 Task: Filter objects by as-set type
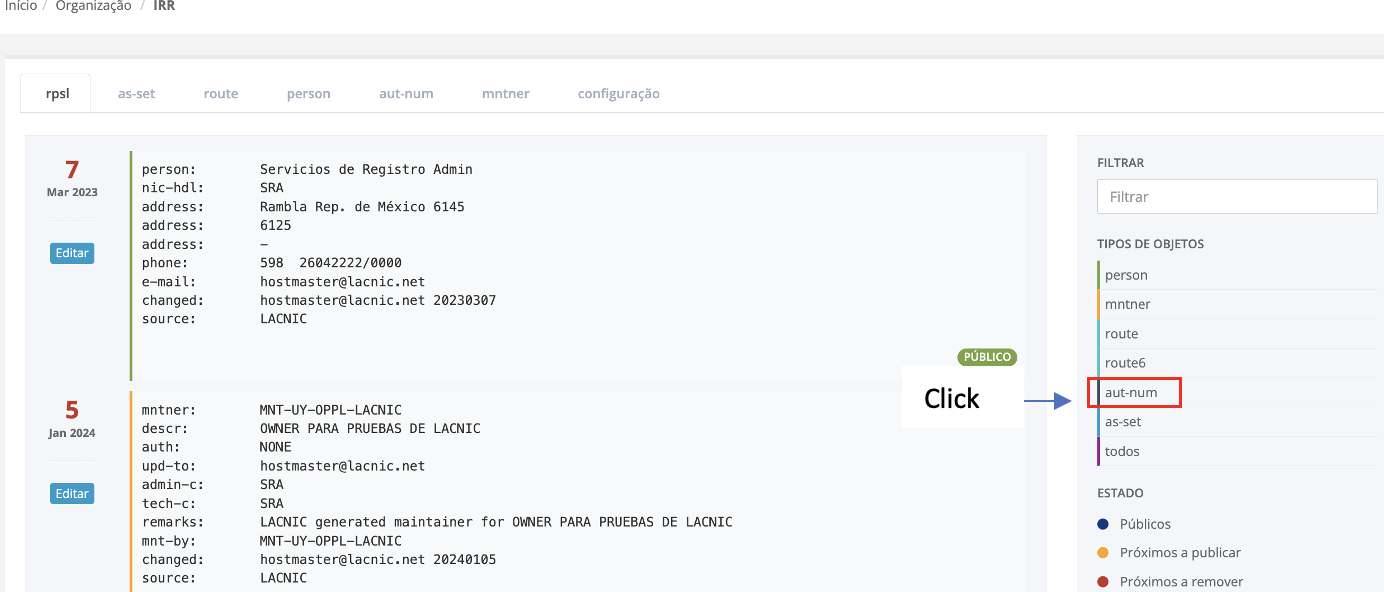[1123, 422]
